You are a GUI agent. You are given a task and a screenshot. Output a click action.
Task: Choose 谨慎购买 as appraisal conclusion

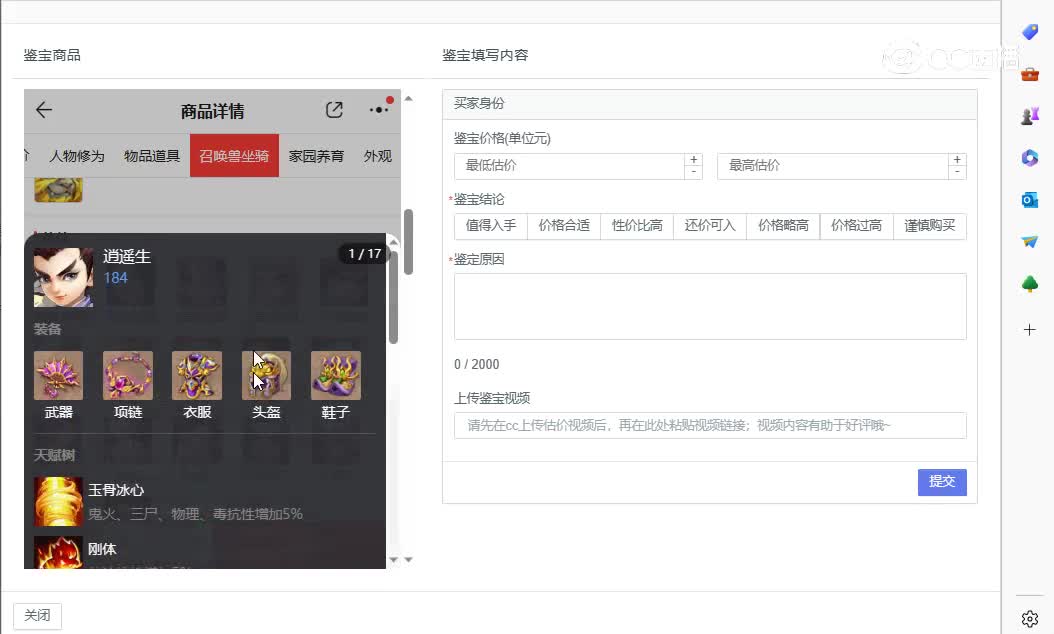pos(930,226)
